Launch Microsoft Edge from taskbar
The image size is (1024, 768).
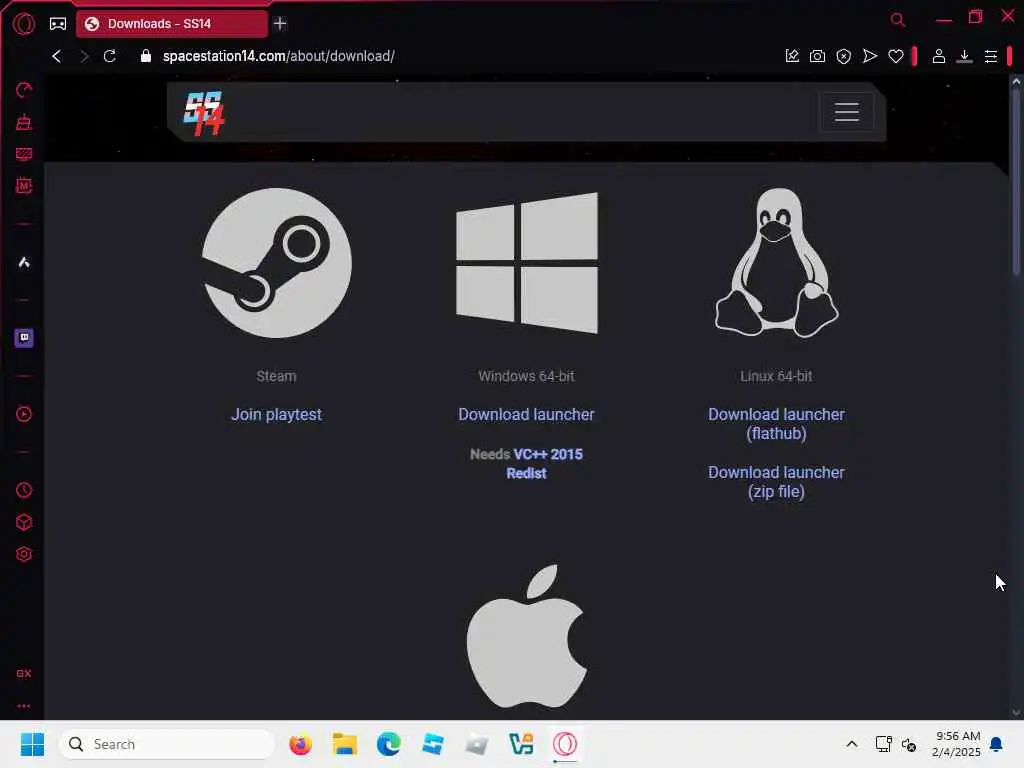389,744
